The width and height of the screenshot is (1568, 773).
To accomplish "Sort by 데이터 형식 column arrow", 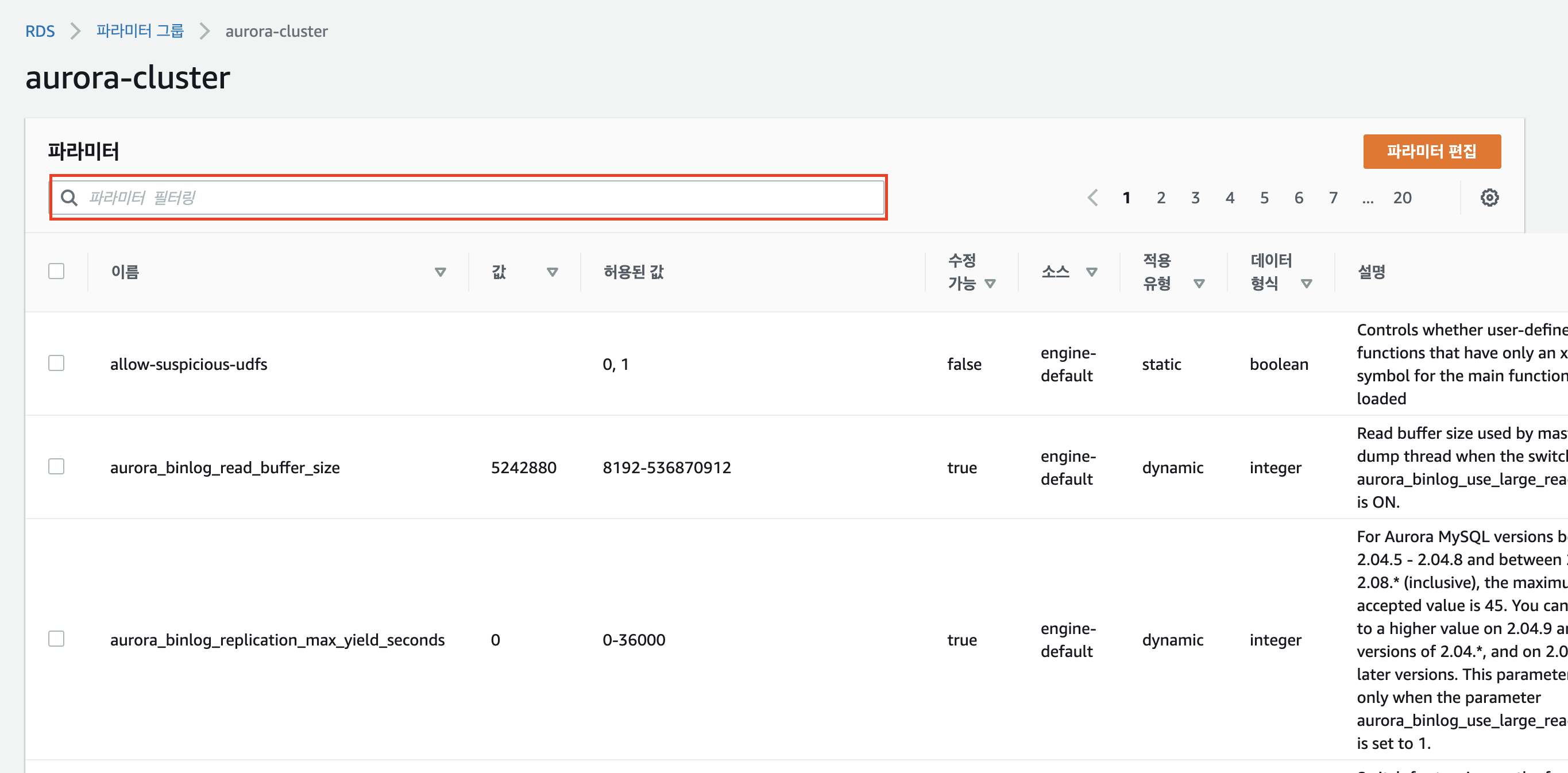I will pos(1306,284).
